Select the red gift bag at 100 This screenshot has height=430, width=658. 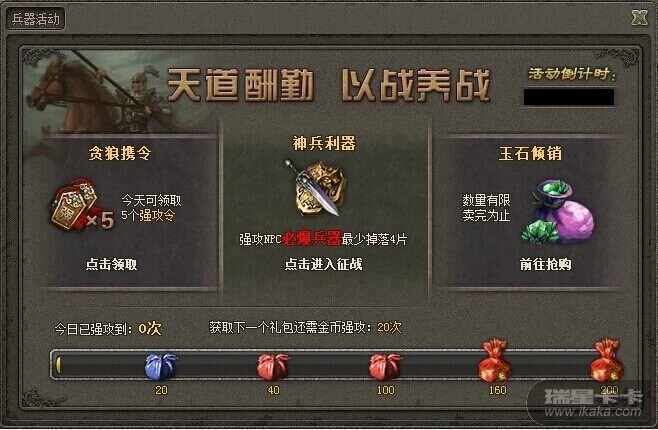click(x=385, y=367)
